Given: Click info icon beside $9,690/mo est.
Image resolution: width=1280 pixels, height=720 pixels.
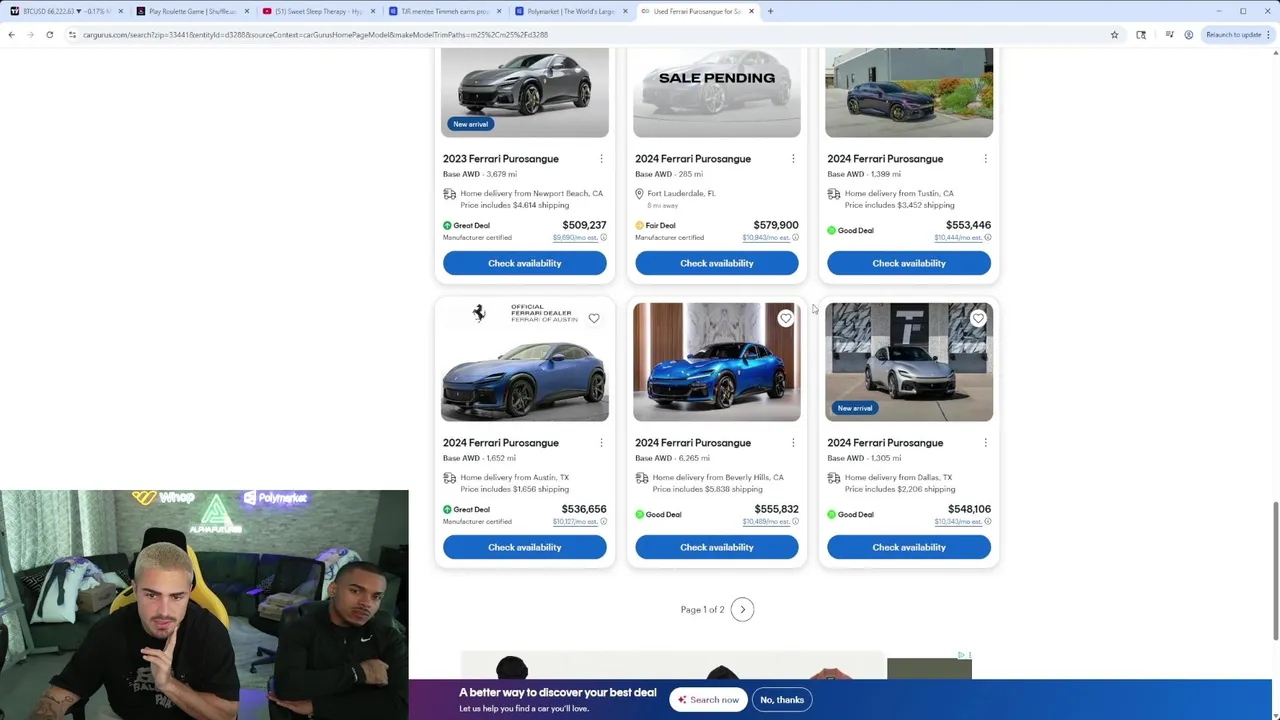Looking at the screenshot, I should (x=603, y=238).
